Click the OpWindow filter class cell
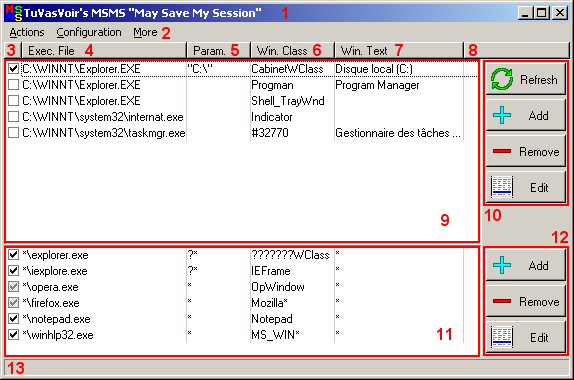Screen dimensions: 574x380 [x=278, y=287]
